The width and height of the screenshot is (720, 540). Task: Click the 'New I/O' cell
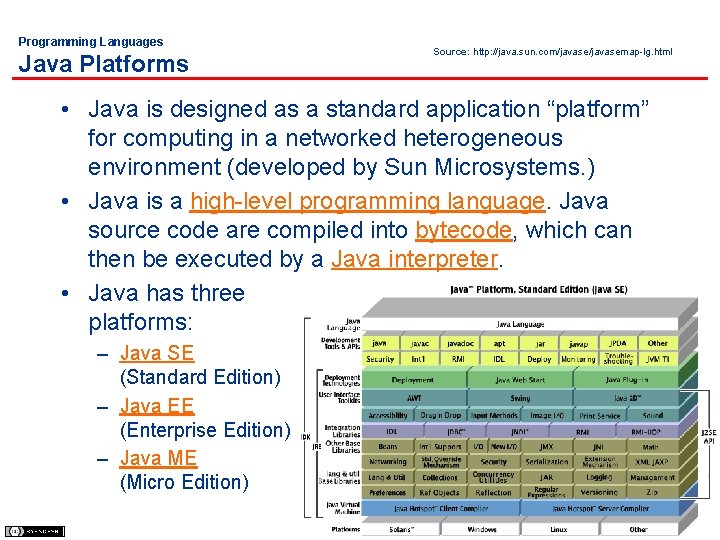(x=504, y=446)
